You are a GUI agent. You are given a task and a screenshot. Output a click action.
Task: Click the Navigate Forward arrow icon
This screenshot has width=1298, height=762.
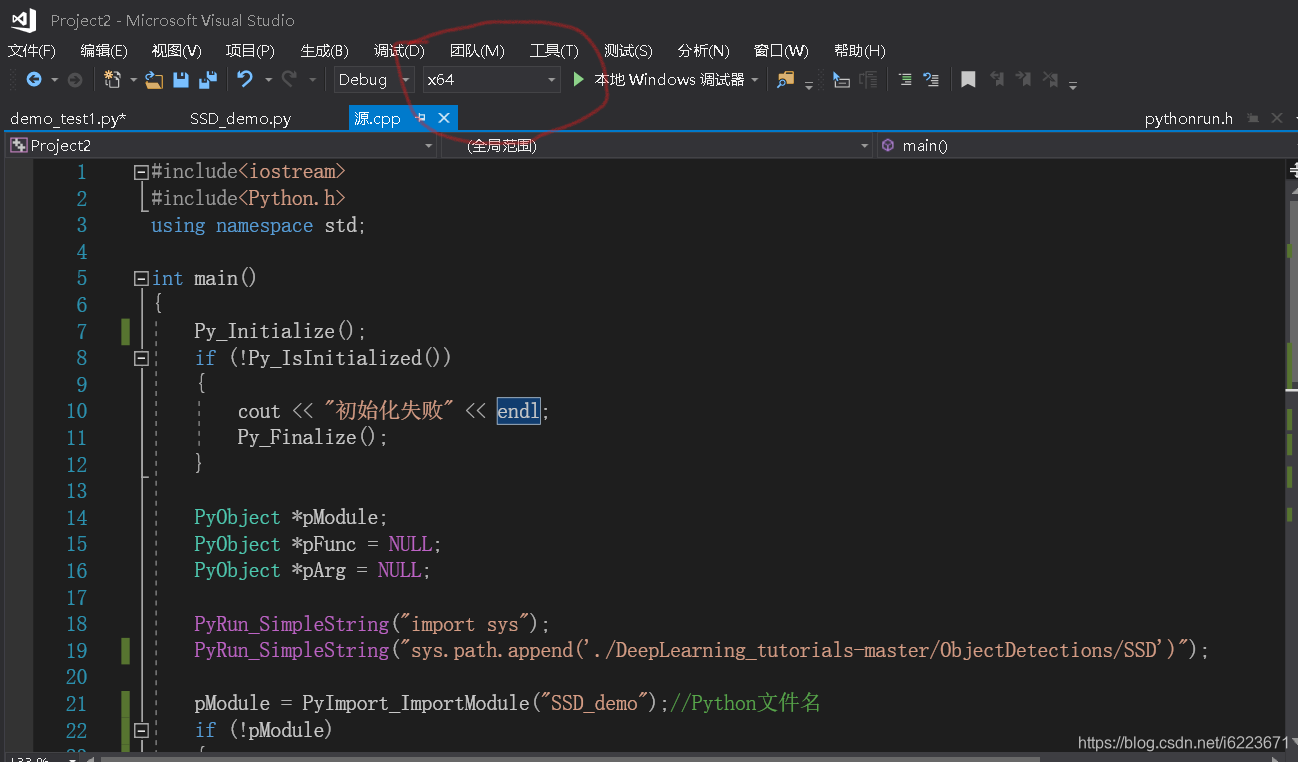74,79
